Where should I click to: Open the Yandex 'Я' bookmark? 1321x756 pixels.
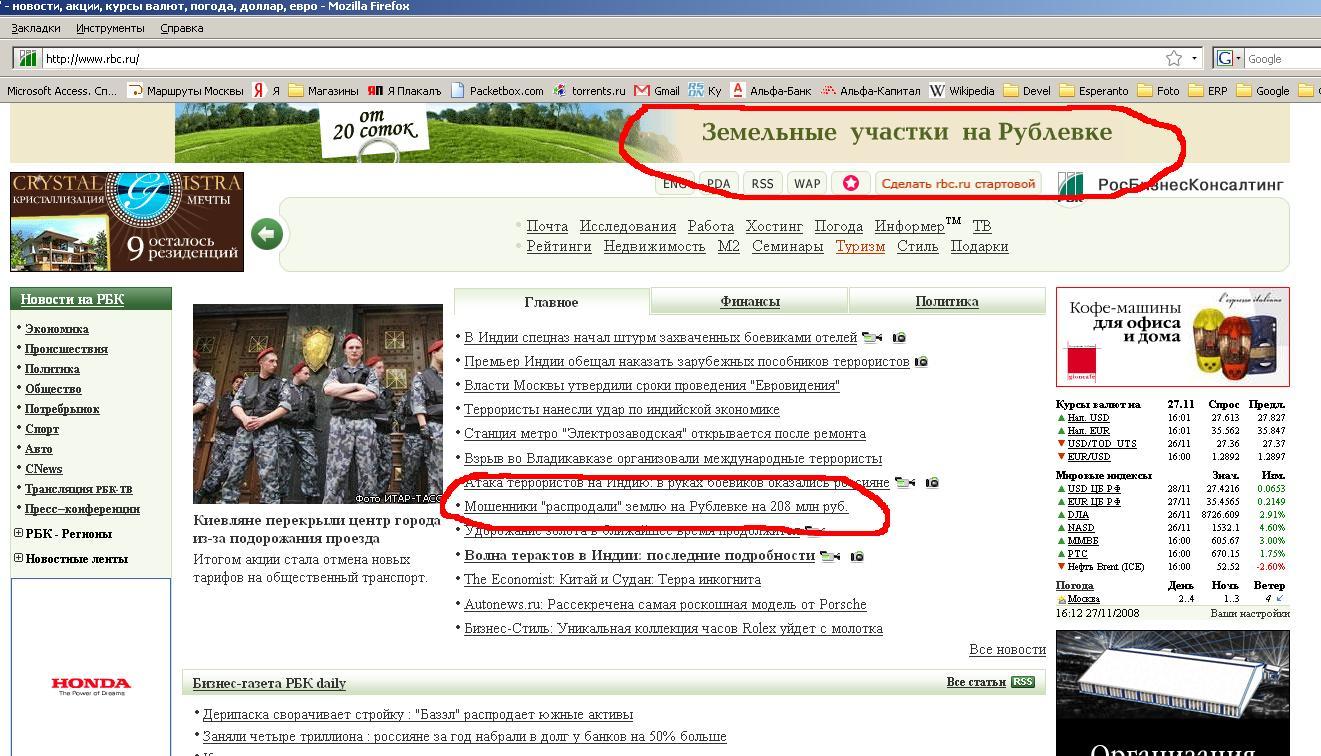pyautogui.click(x=267, y=90)
